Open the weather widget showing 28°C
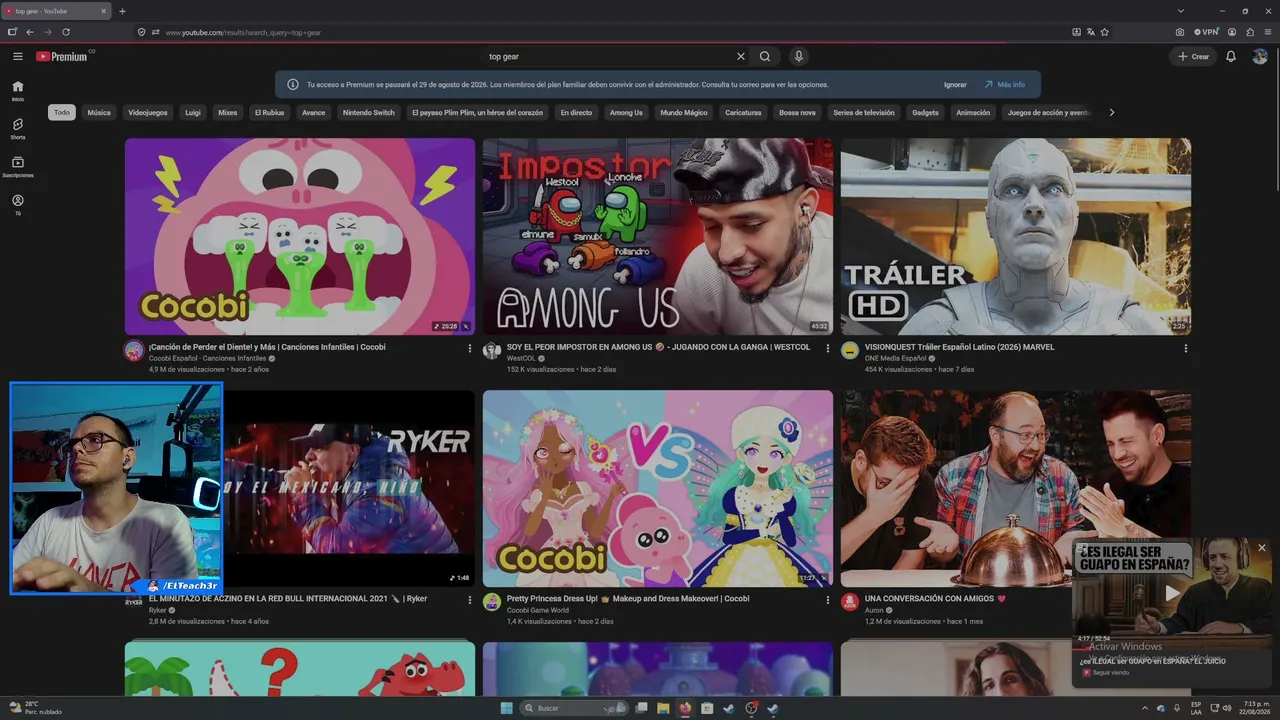The height and width of the screenshot is (720, 1280). coord(36,708)
